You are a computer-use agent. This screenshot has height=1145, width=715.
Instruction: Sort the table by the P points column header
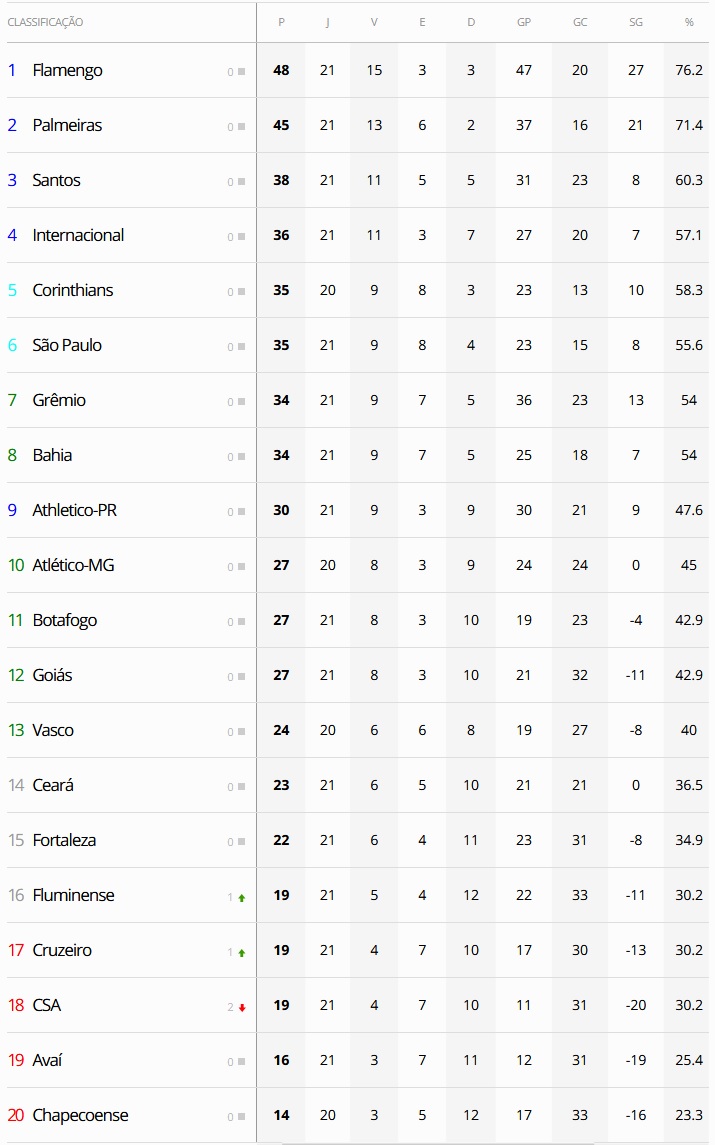281,22
